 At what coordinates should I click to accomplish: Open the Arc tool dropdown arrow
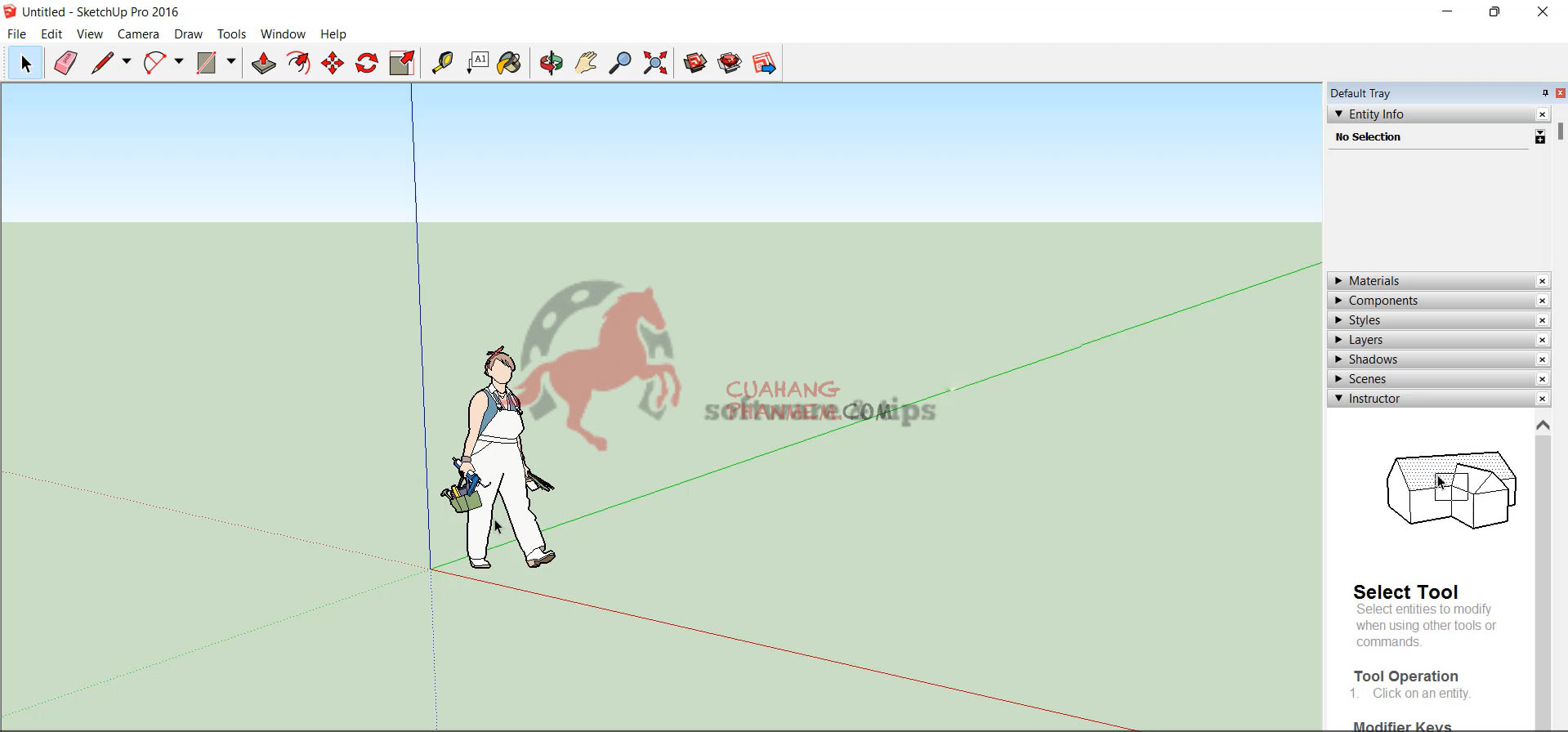(x=179, y=62)
